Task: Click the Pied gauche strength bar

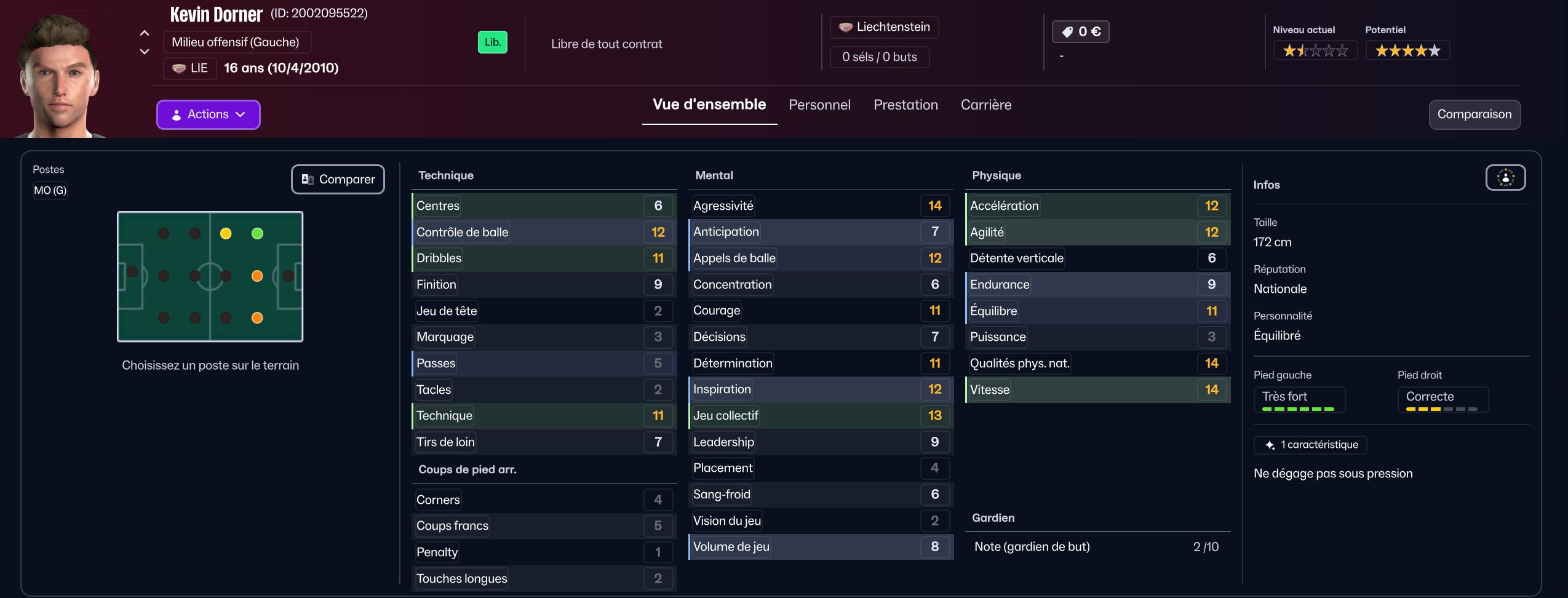Action: click(1298, 409)
